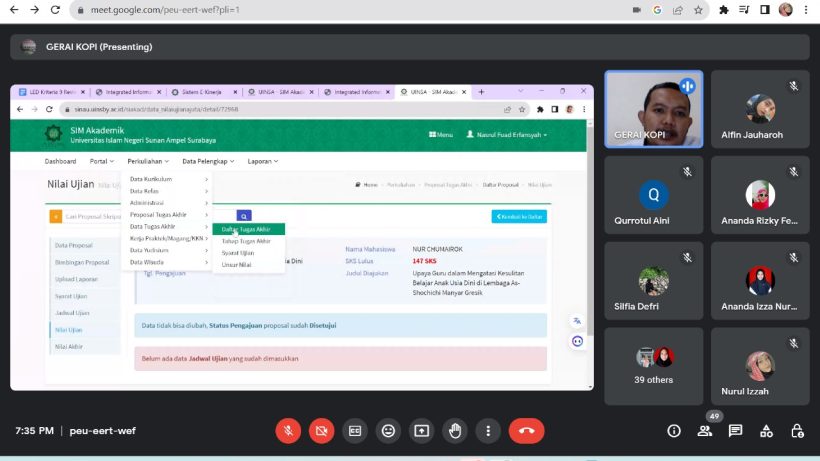Toggle closed captions
This screenshot has width=820, height=461.
tap(354, 431)
